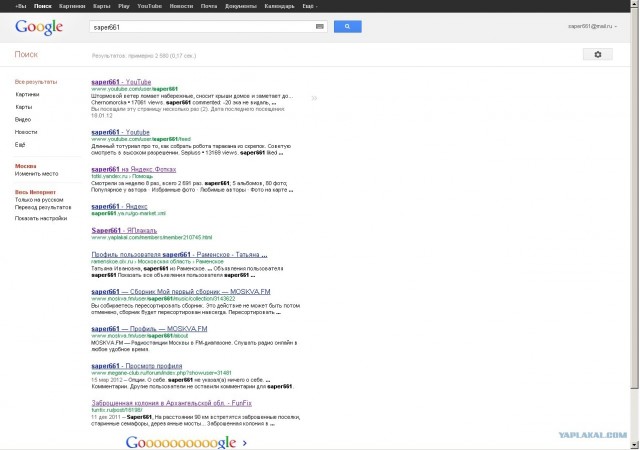Open saper661 на Яндекс.Фотках result
This screenshot has height=450, width=640.
click(x=133, y=169)
